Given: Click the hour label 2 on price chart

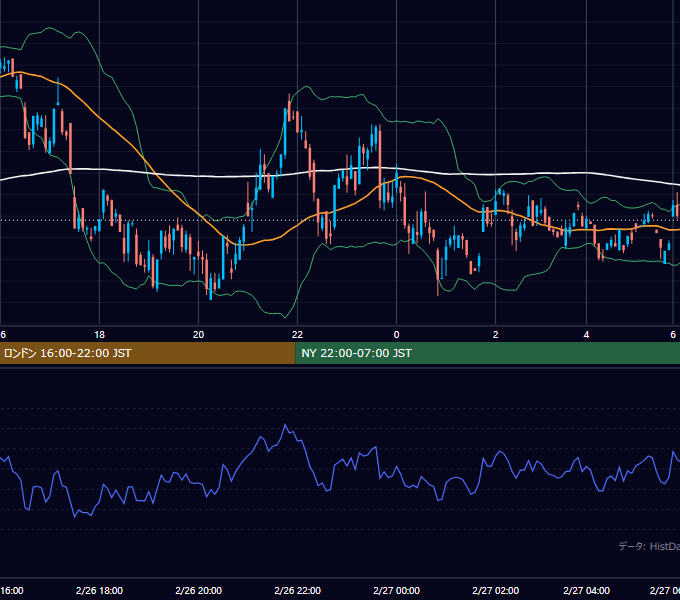Looking at the screenshot, I should 495,334.
